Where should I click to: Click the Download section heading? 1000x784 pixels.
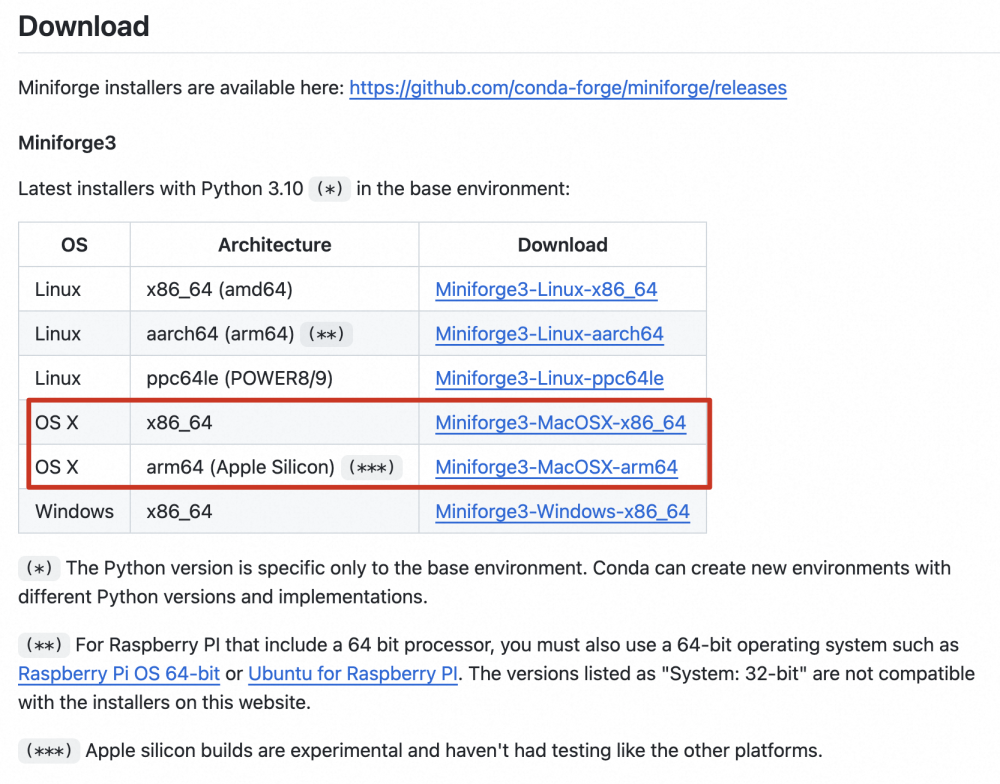click(x=84, y=26)
